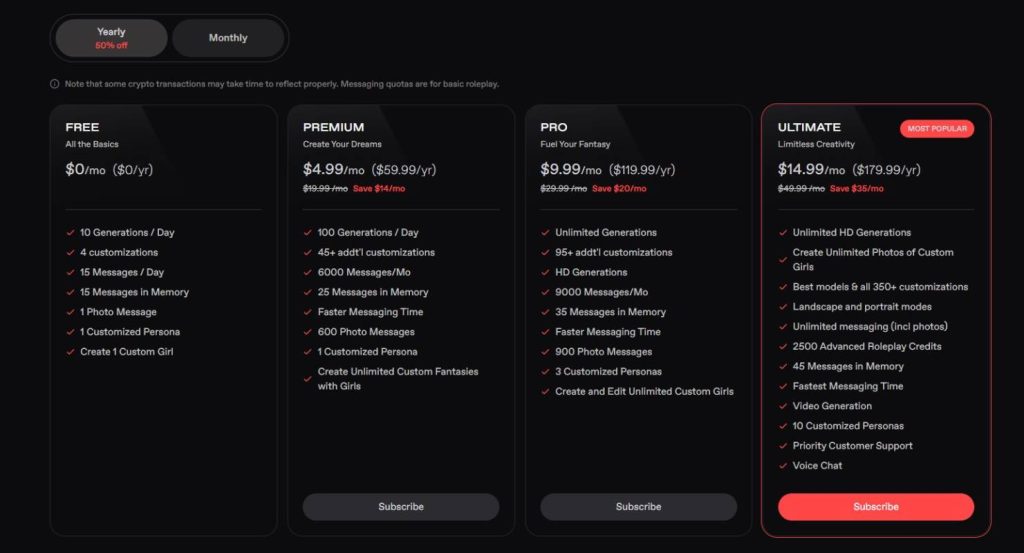Click checkmark next to Video Generation
The width and height of the screenshot is (1024, 553).
coord(782,406)
